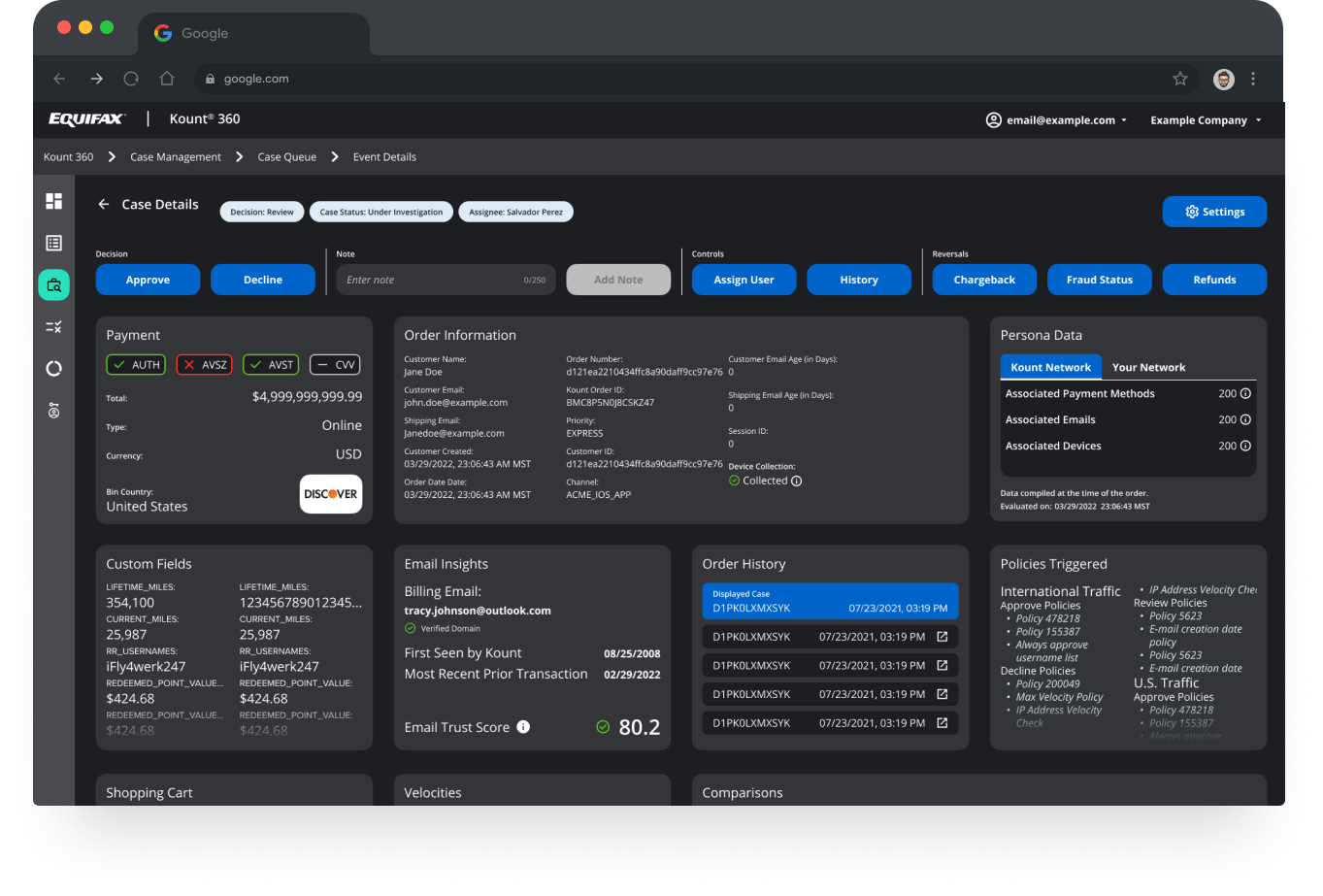Open case Settings
Image resolution: width=1323 pixels, height=896 pixels.
point(1214,212)
